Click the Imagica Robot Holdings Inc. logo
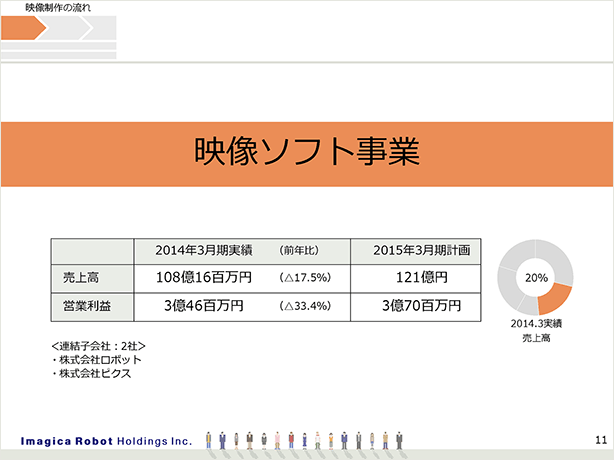The image size is (614, 460). tap(107, 441)
